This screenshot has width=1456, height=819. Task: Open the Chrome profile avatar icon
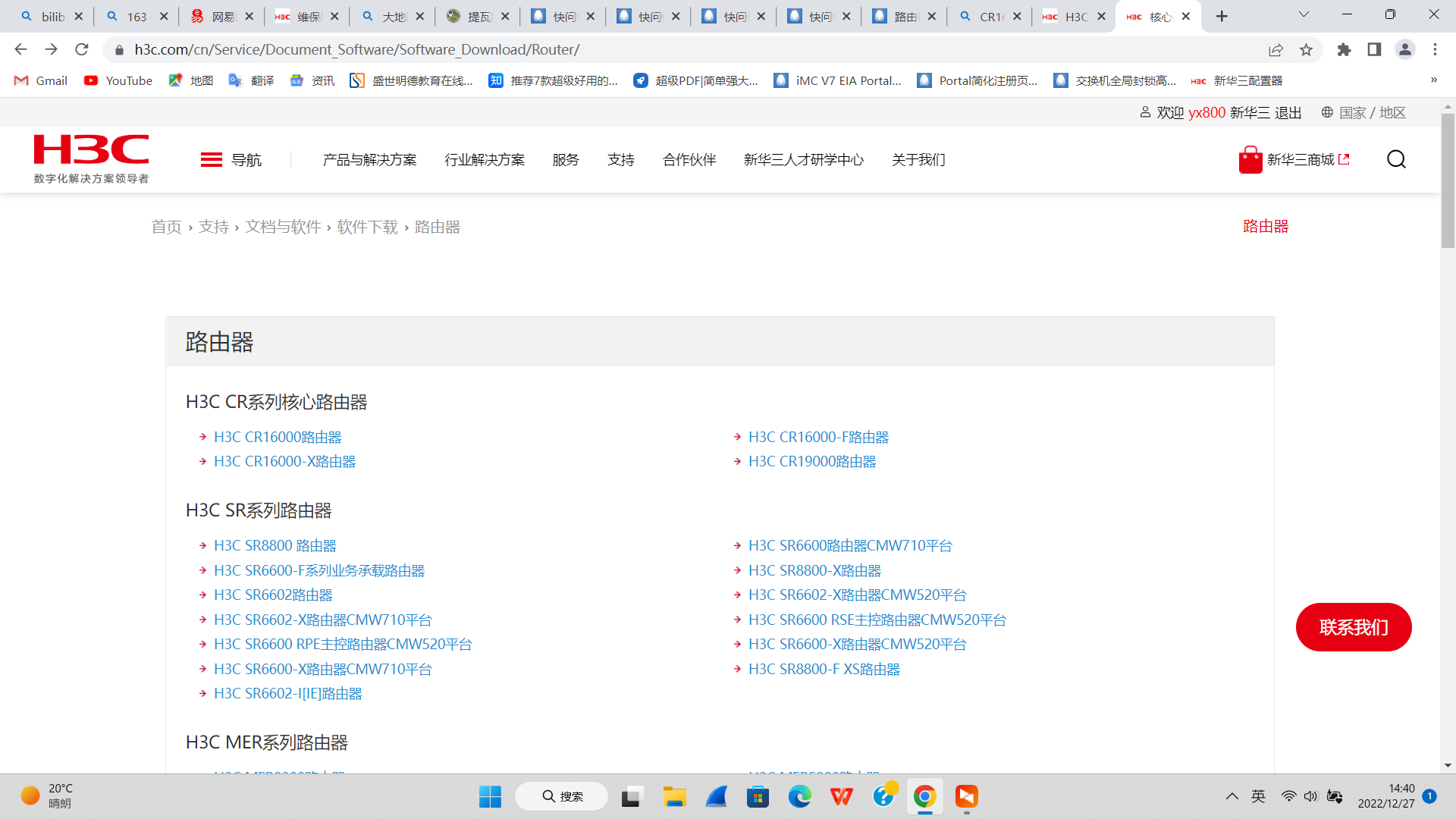point(1404,50)
